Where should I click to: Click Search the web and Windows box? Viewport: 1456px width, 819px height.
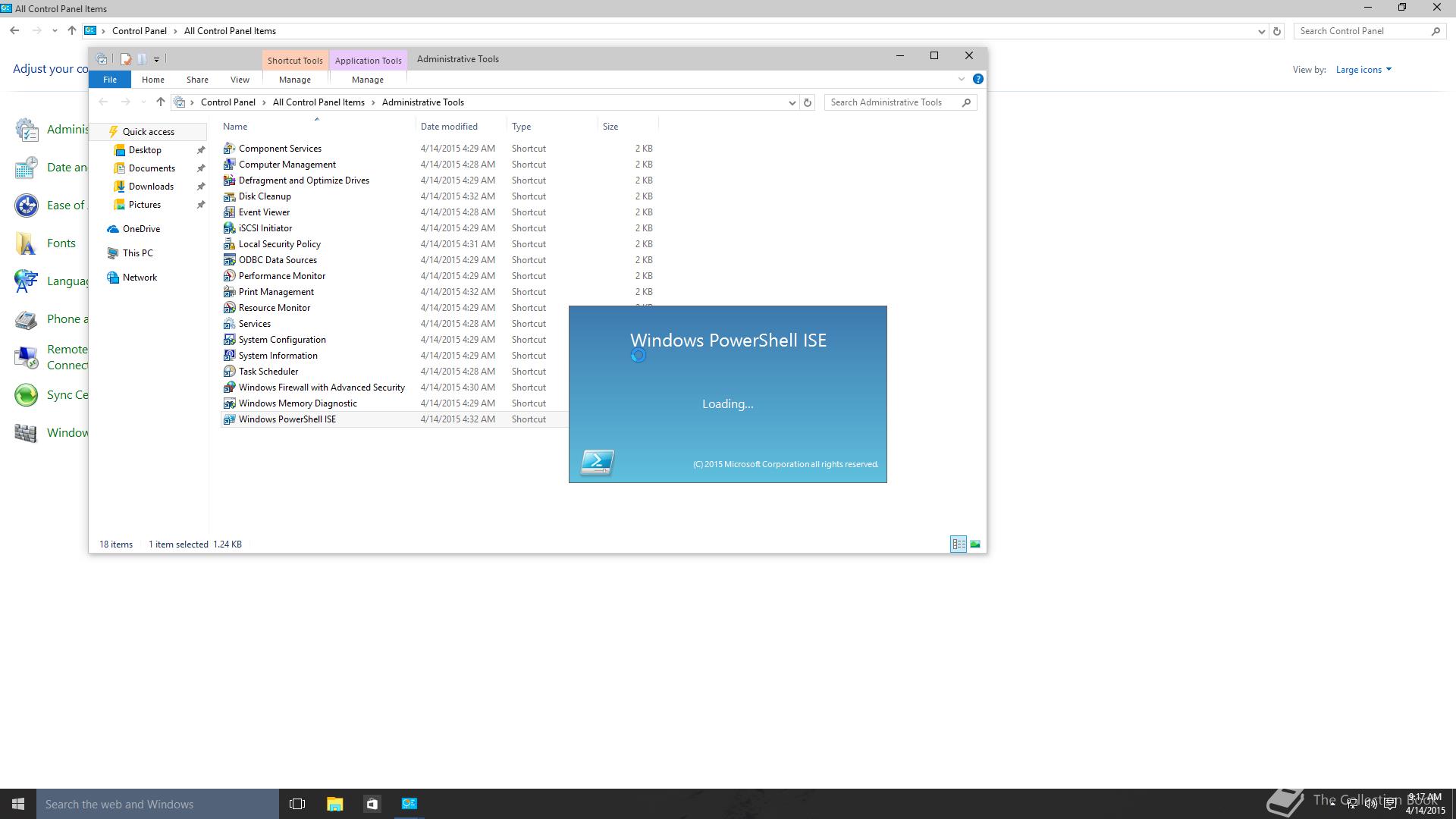(x=158, y=804)
